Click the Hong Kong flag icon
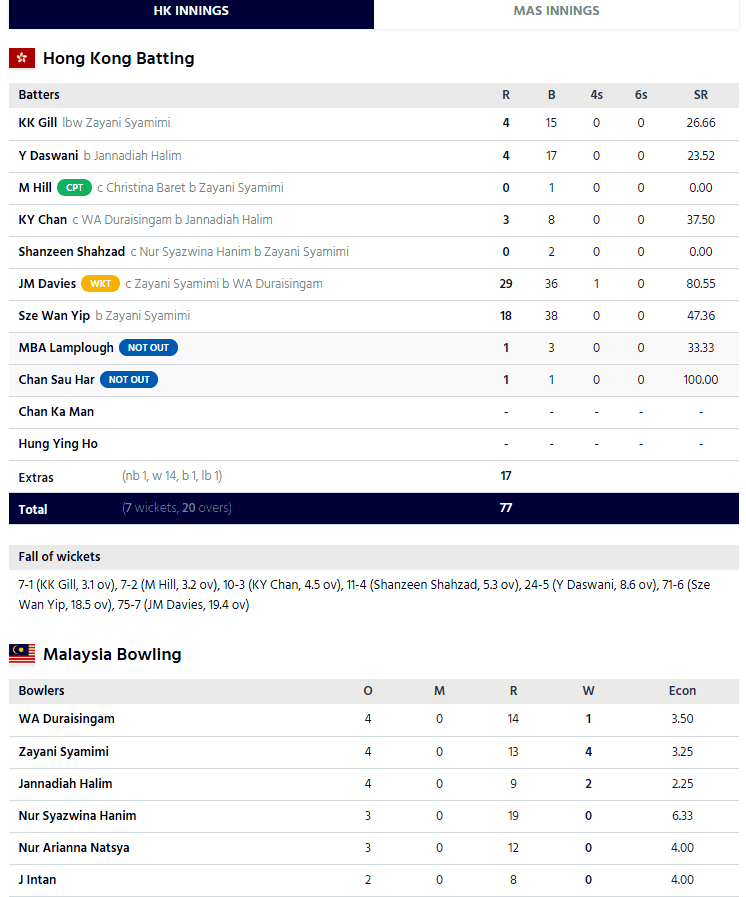The image size is (746, 897). (x=22, y=58)
